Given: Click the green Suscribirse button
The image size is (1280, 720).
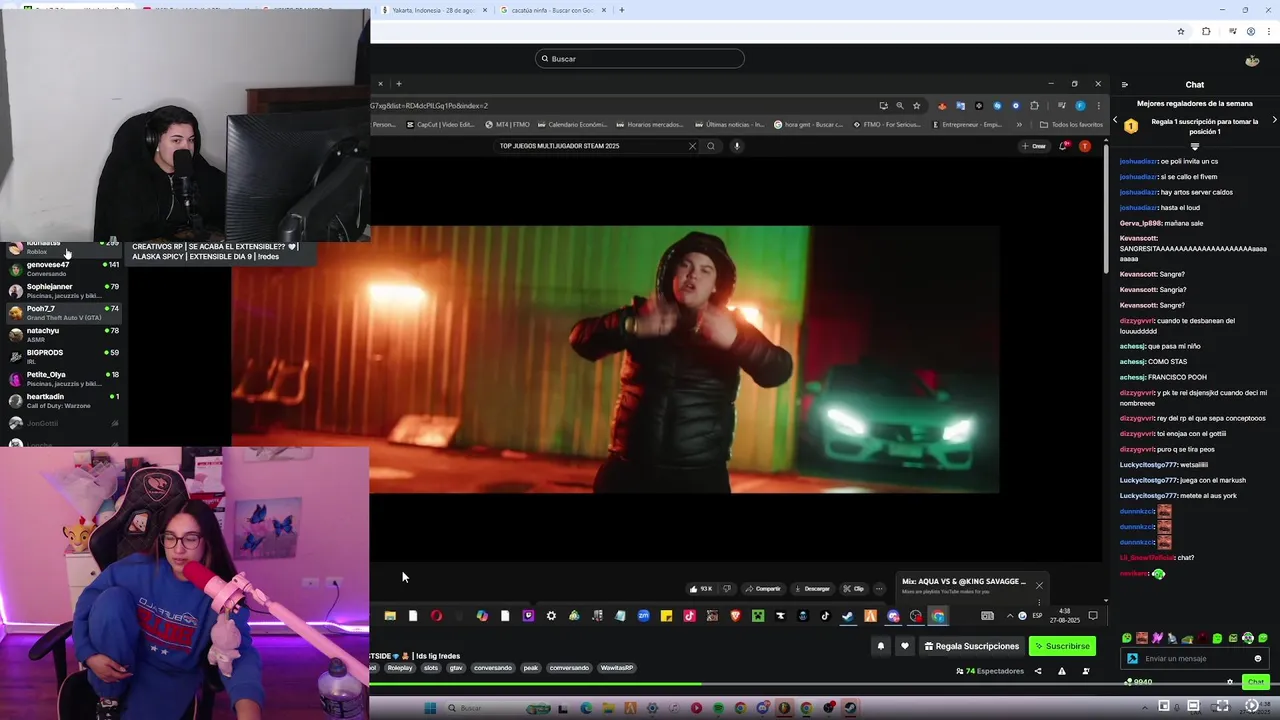Looking at the screenshot, I should [1062, 646].
